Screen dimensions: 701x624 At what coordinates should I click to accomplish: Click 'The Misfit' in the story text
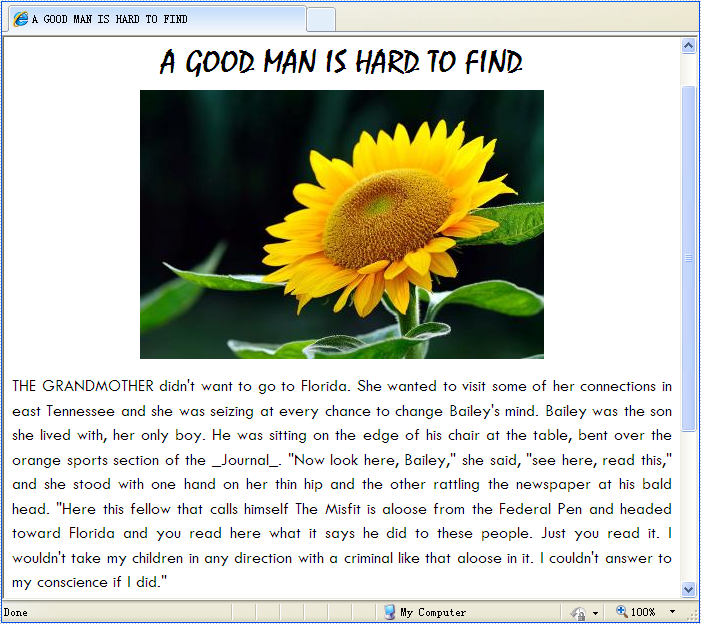click(x=328, y=509)
